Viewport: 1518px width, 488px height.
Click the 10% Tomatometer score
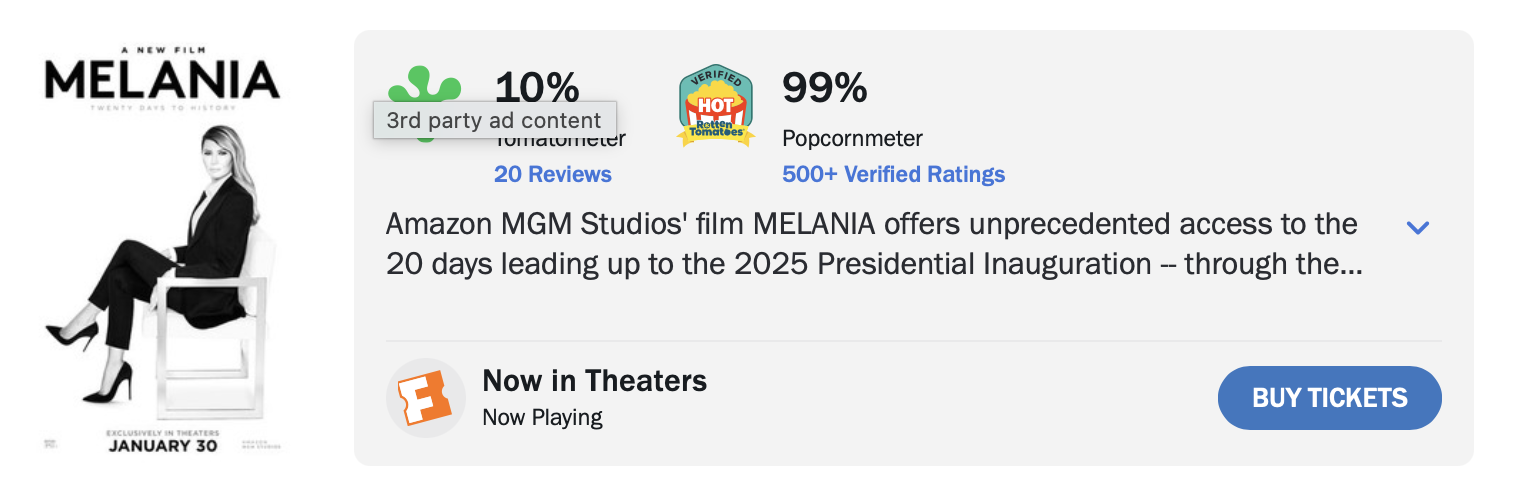[x=537, y=88]
